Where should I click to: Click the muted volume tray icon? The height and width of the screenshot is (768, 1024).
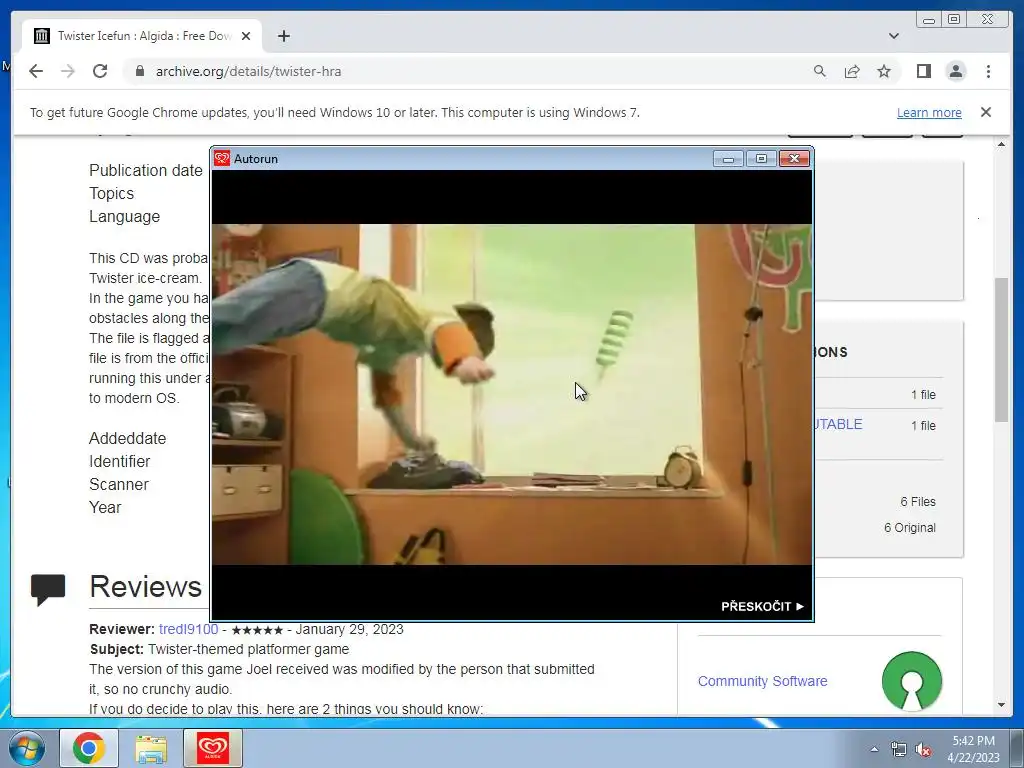(923, 749)
